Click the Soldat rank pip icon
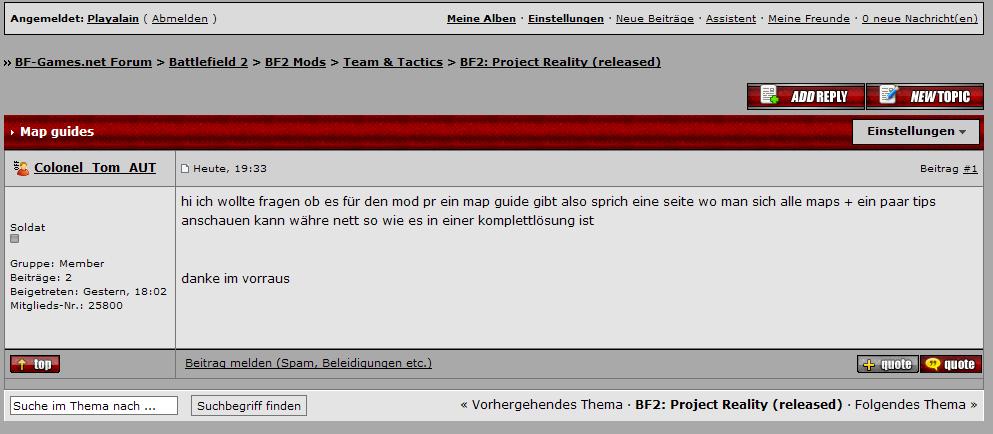 15,239
